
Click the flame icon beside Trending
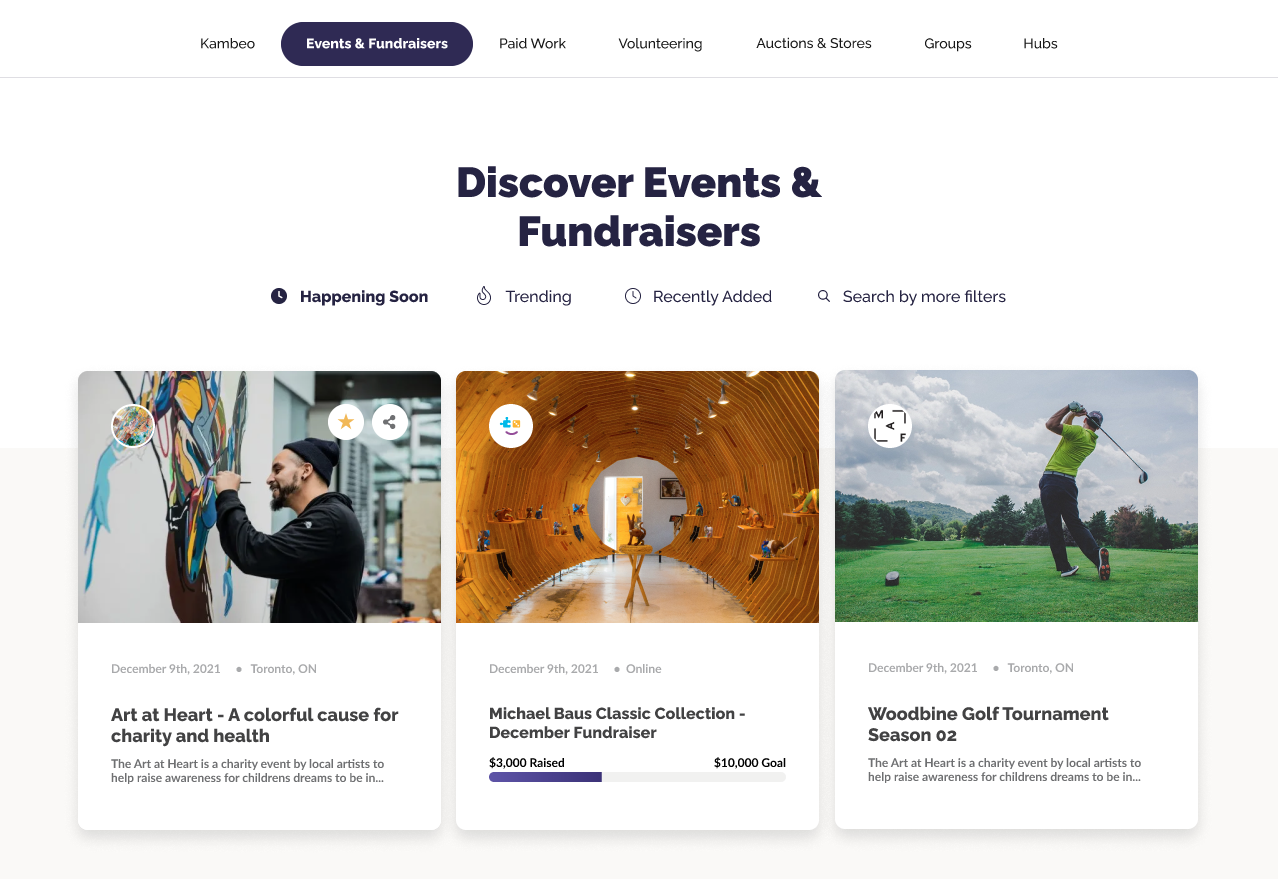484,296
